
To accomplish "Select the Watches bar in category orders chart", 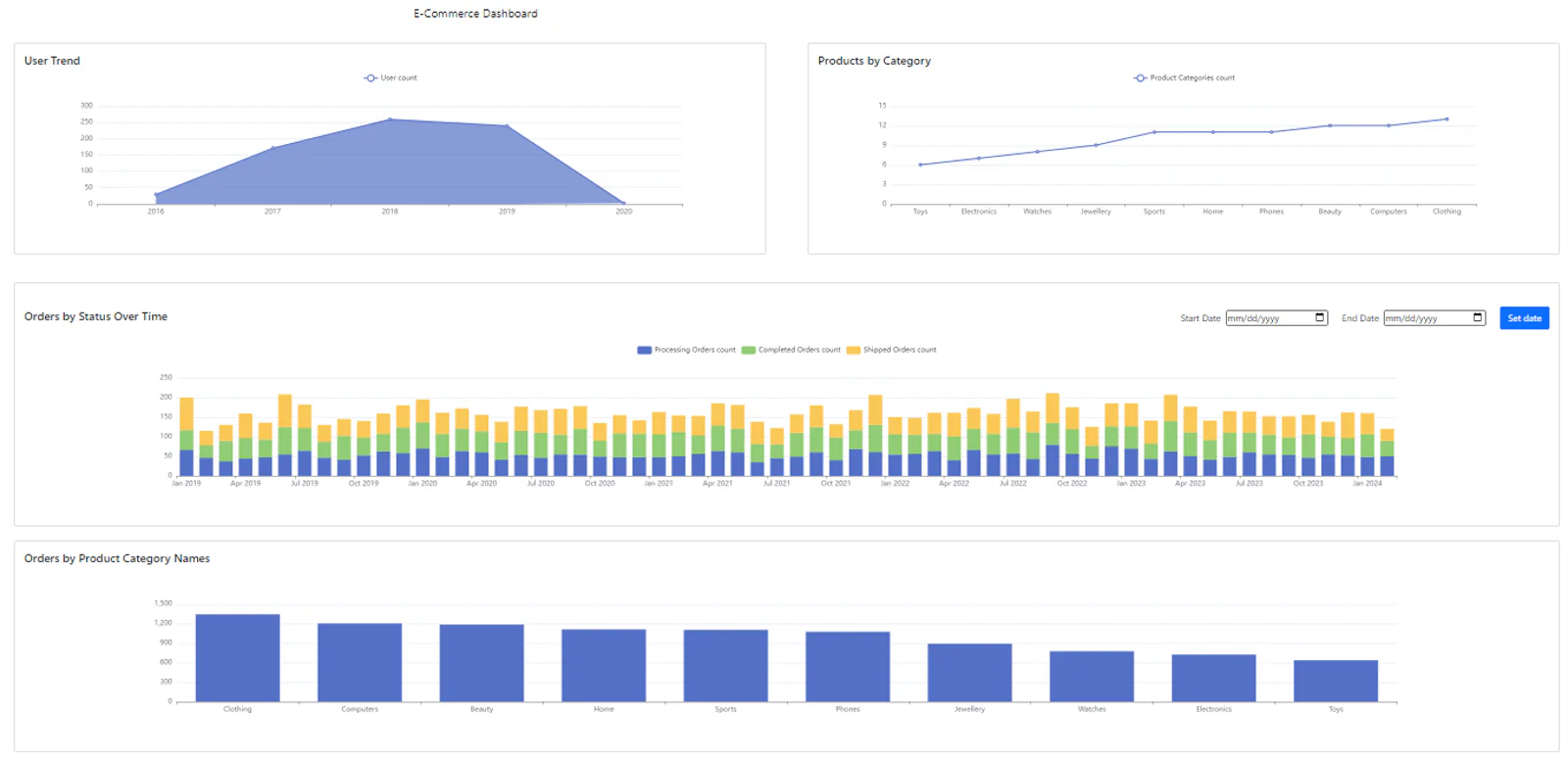I will tap(1092, 676).
